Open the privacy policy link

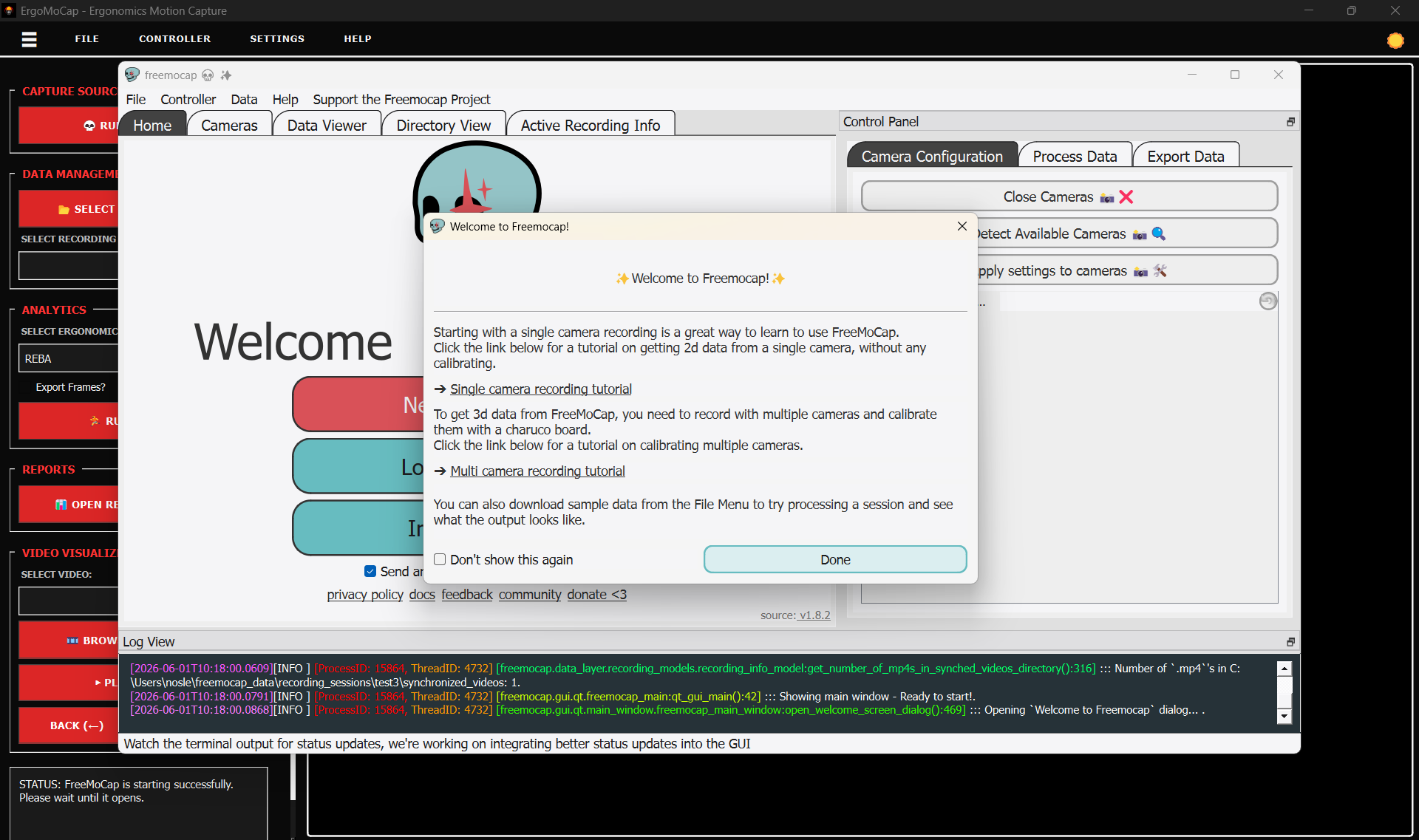coord(365,594)
